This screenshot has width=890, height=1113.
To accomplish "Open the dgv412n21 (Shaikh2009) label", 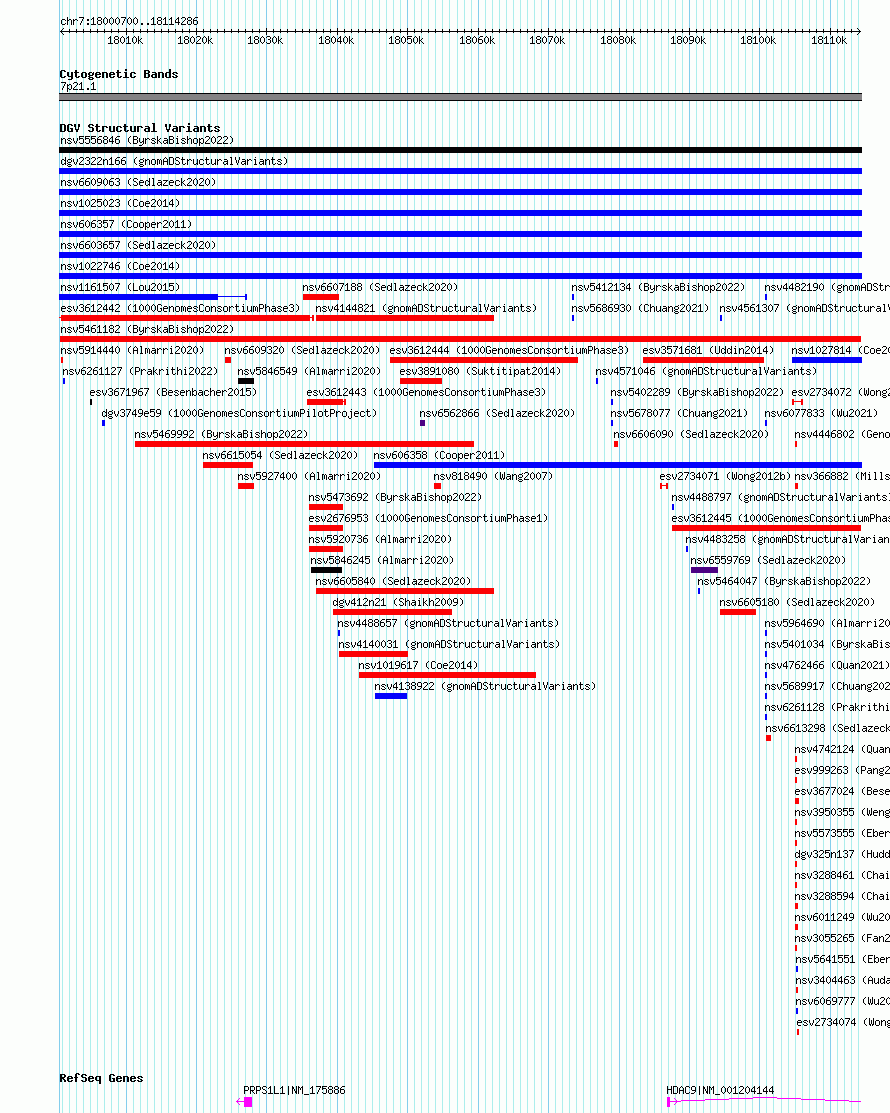I will tap(398, 603).
